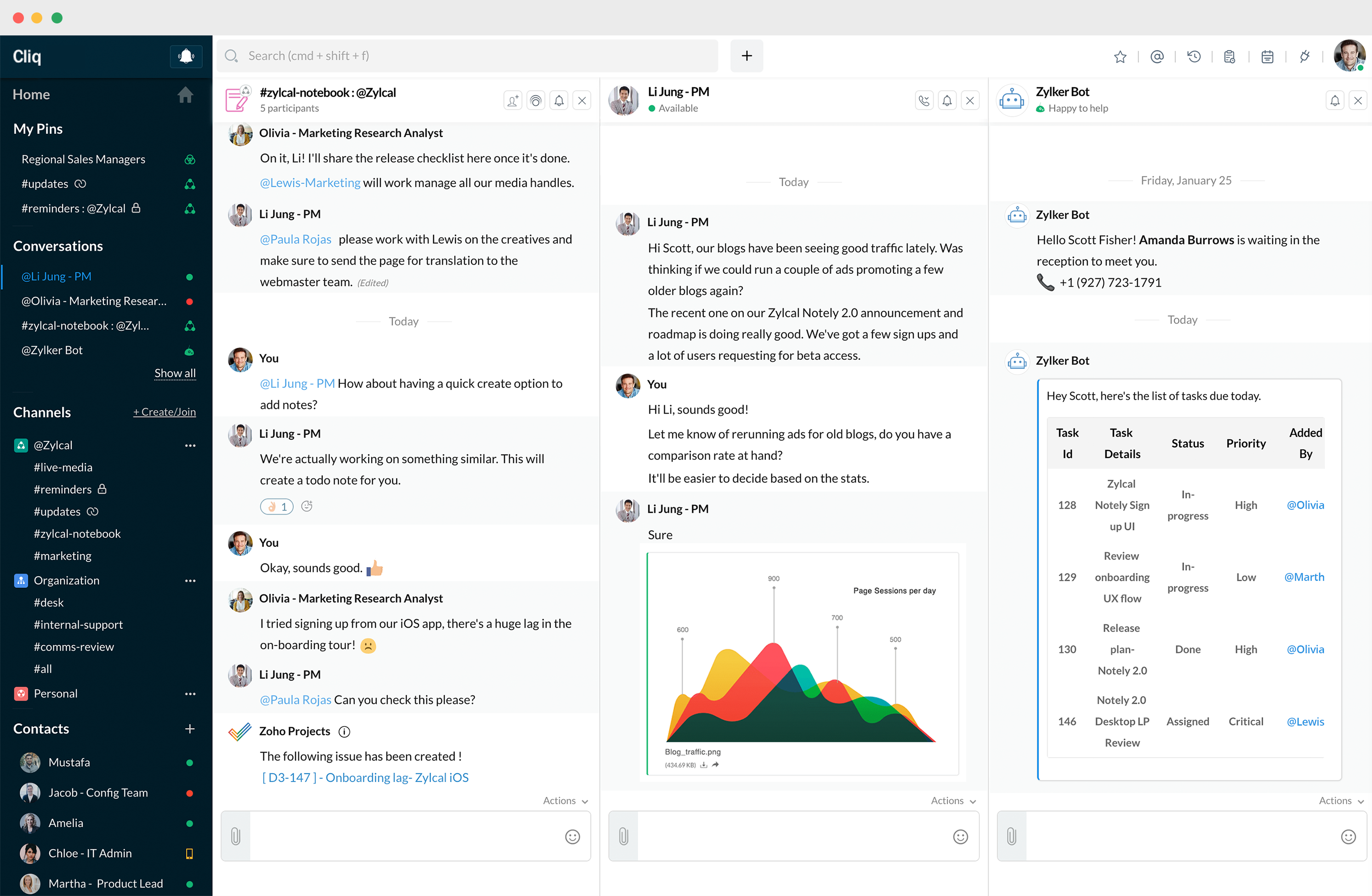Forward Blog_traffic.png using share arrow

click(715, 765)
